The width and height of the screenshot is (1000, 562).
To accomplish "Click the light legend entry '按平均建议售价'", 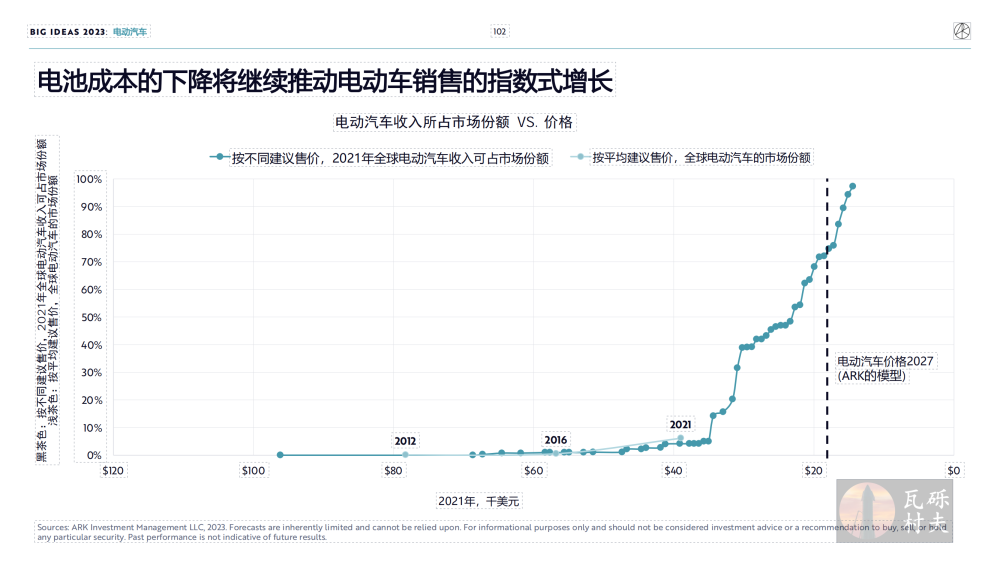I will pyautogui.click(x=702, y=158).
